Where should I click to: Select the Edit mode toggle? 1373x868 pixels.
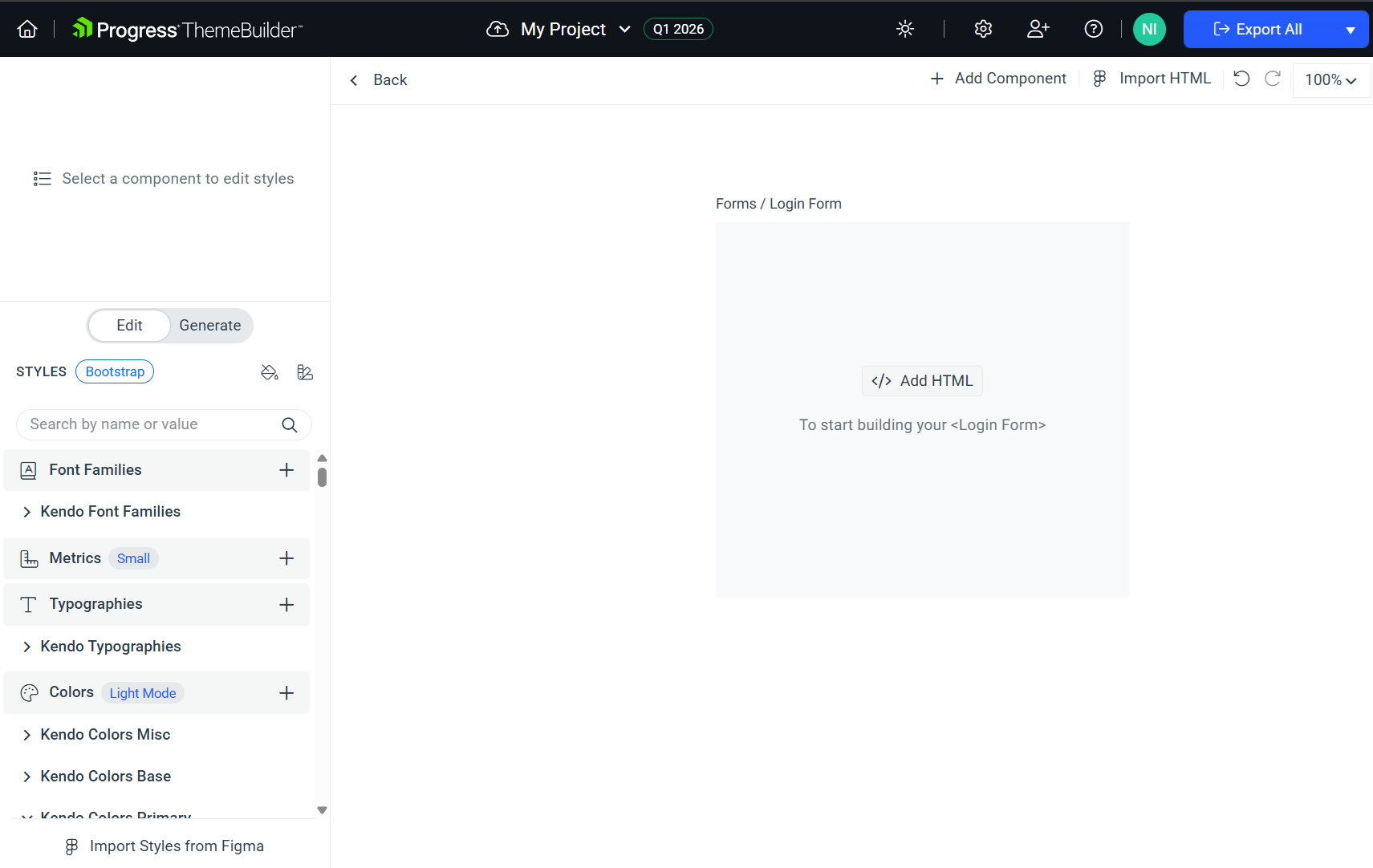click(x=128, y=325)
